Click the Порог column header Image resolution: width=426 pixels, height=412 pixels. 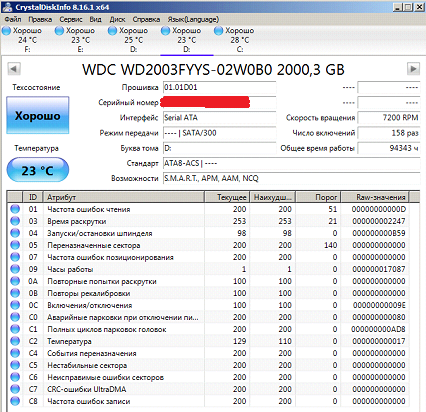point(318,197)
